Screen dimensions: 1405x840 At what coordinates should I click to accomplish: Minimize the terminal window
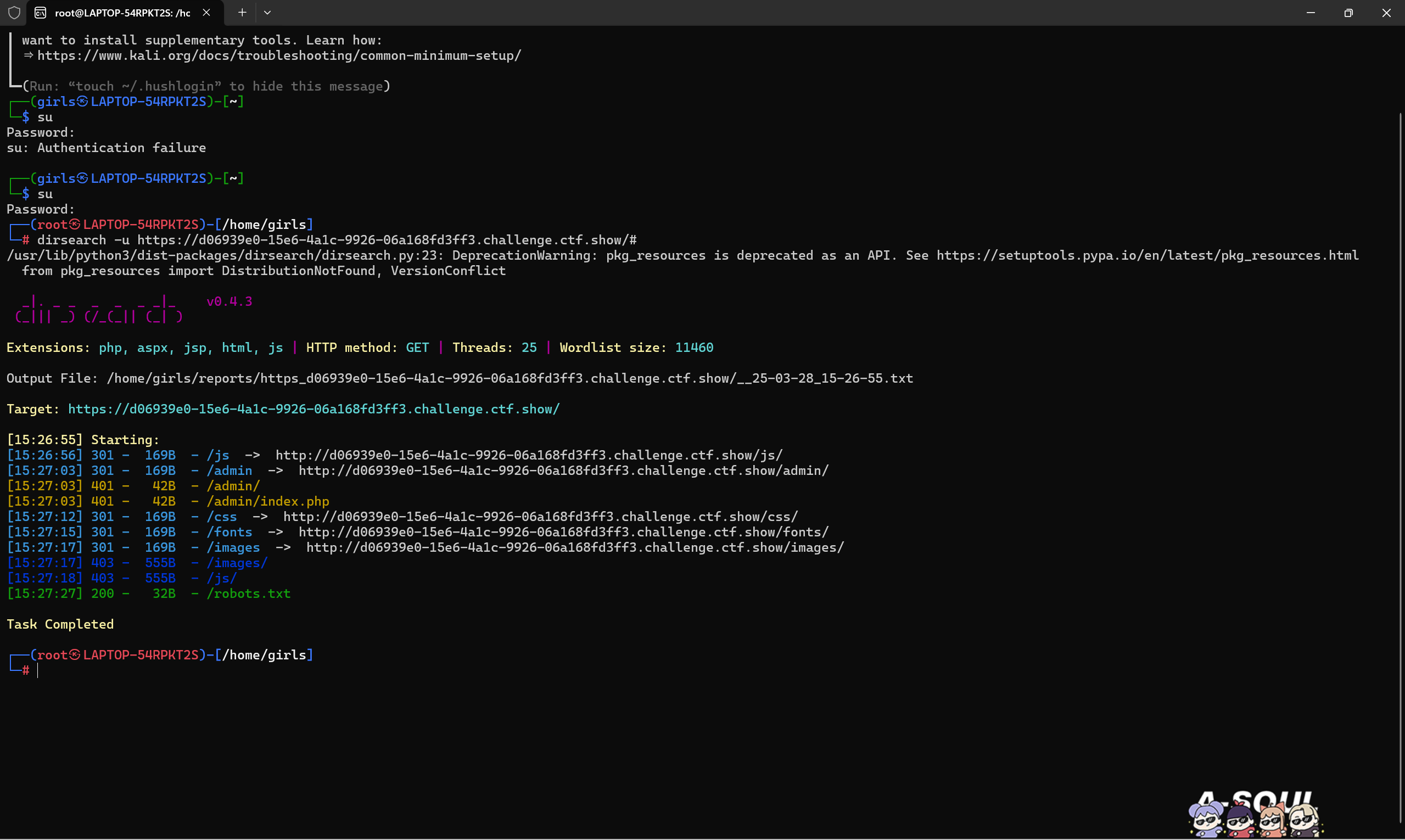pos(1311,13)
